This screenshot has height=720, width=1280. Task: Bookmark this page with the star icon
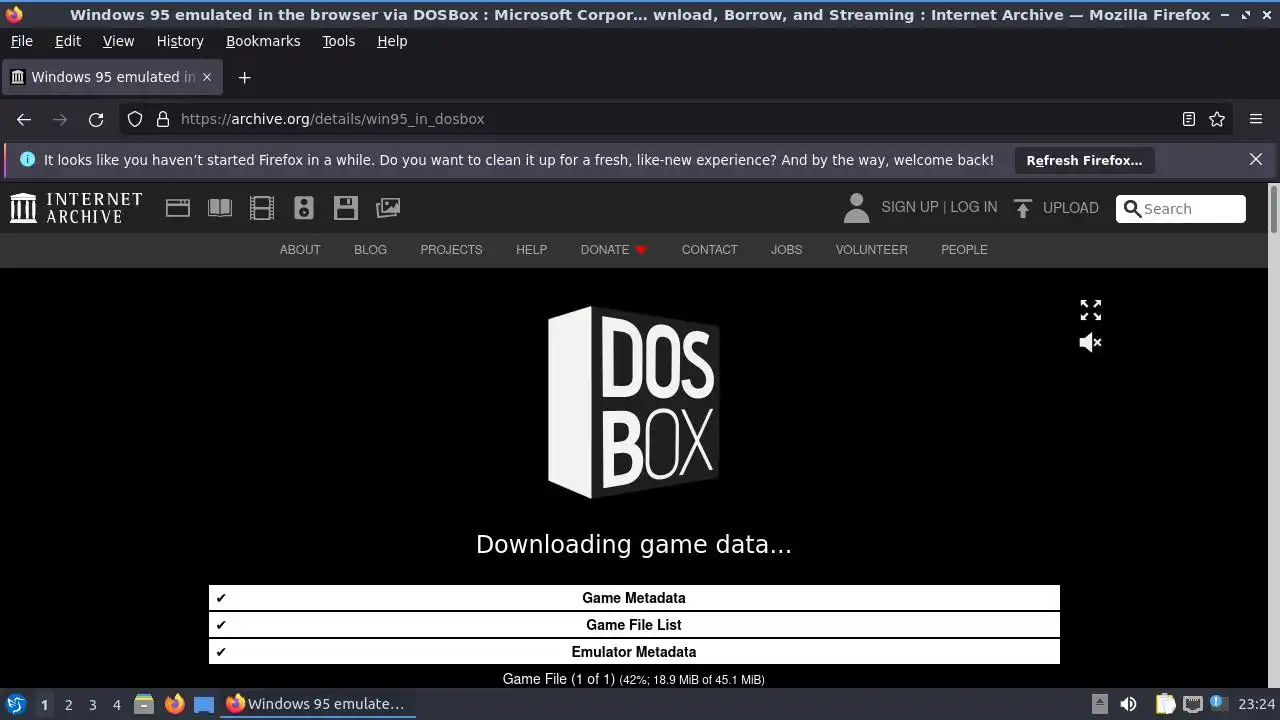click(1217, 119)
